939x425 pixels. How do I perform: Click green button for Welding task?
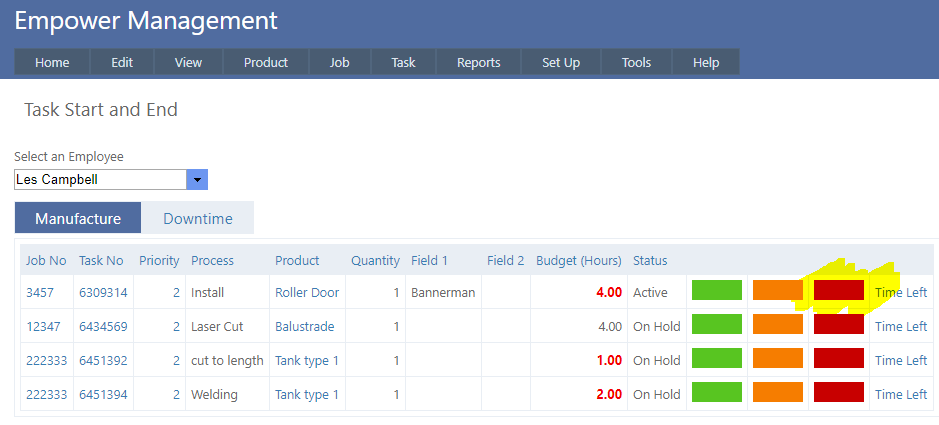click(716, 393)
